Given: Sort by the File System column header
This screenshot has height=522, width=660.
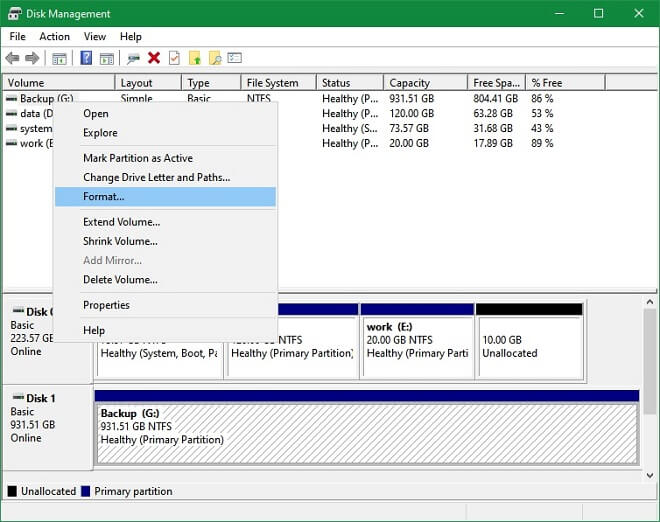Looking at the screenshot, I should point(279,83).
